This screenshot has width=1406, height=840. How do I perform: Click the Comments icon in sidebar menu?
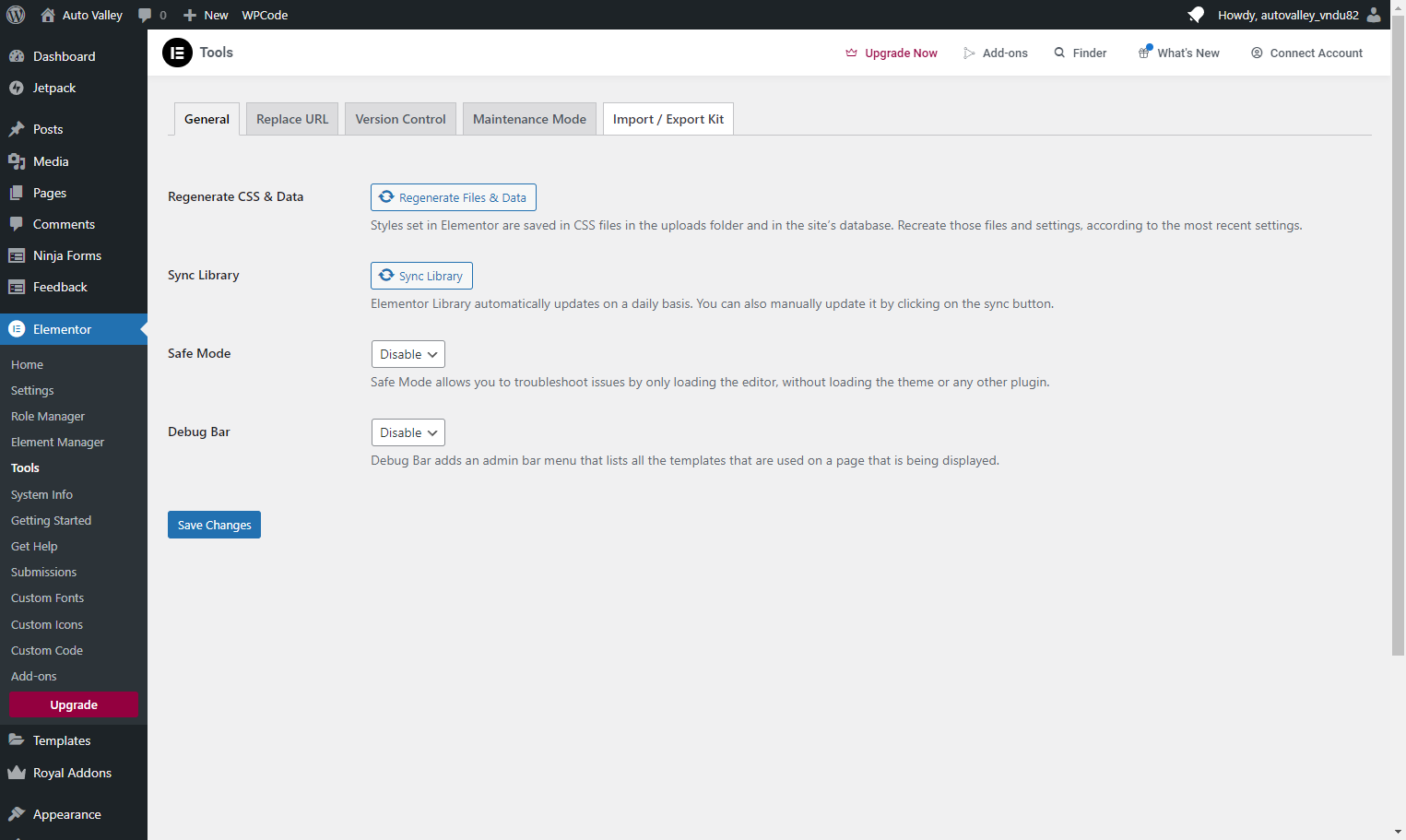[17, 224]
